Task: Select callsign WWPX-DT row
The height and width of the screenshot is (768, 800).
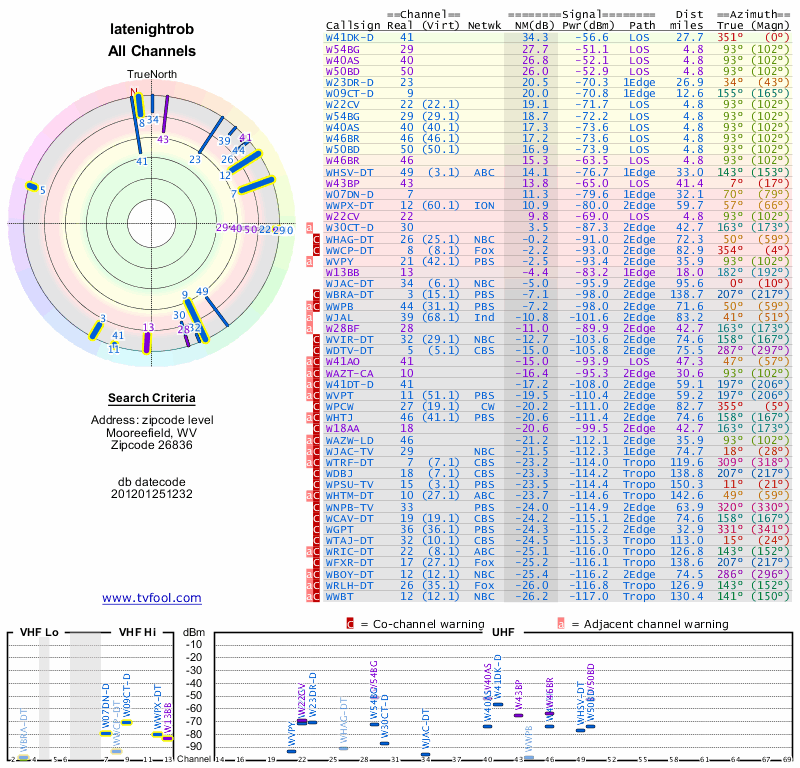Action: pyautogui.click(x=558, y=206)
